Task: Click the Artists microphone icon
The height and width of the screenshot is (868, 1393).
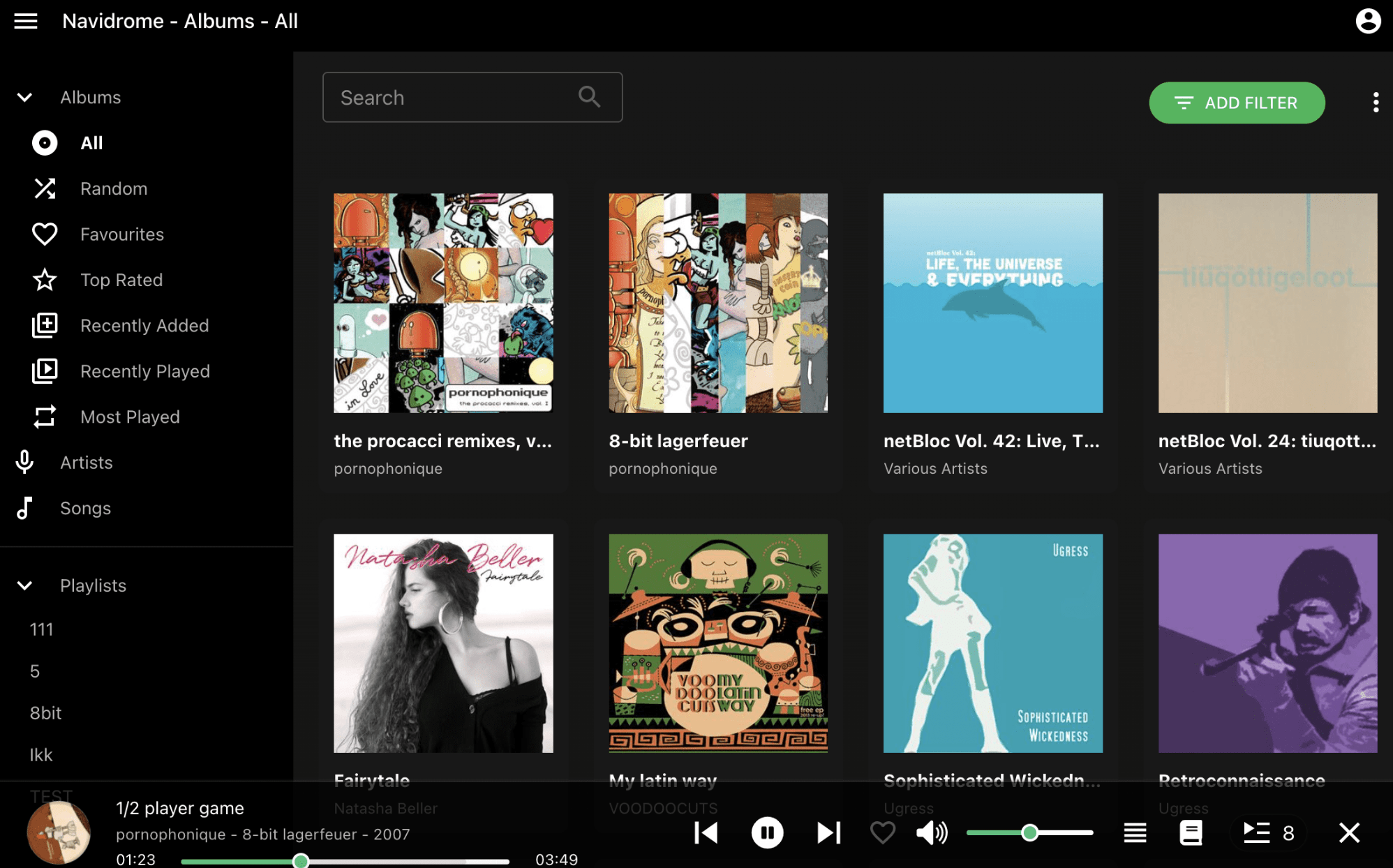Action: 24,462
